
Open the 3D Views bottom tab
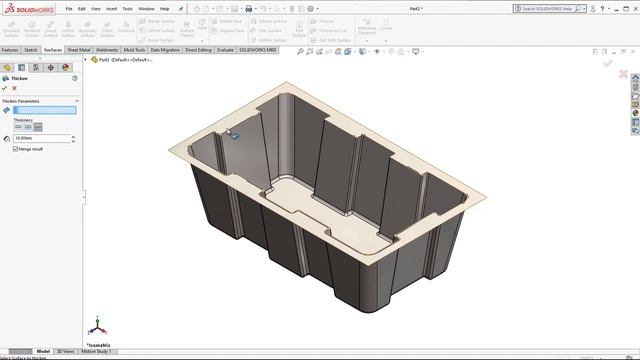click(x=66, y=351)
